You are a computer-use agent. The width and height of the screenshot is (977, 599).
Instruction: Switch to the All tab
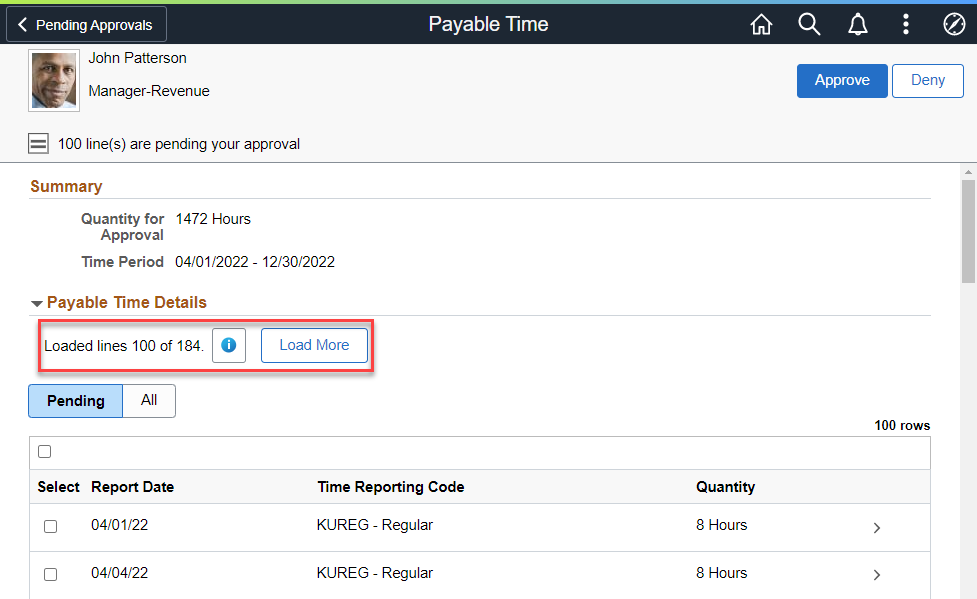pos(149,401)
